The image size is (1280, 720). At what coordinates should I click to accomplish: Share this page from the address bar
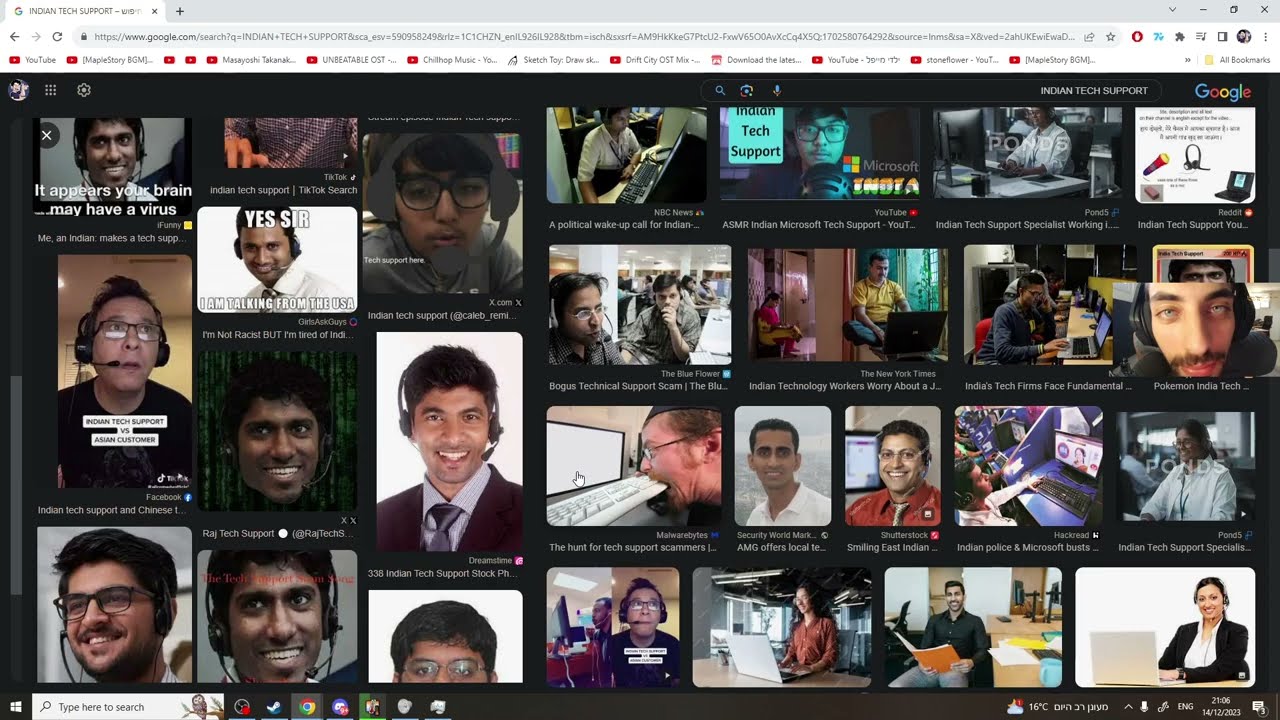tap(1088, 37)
